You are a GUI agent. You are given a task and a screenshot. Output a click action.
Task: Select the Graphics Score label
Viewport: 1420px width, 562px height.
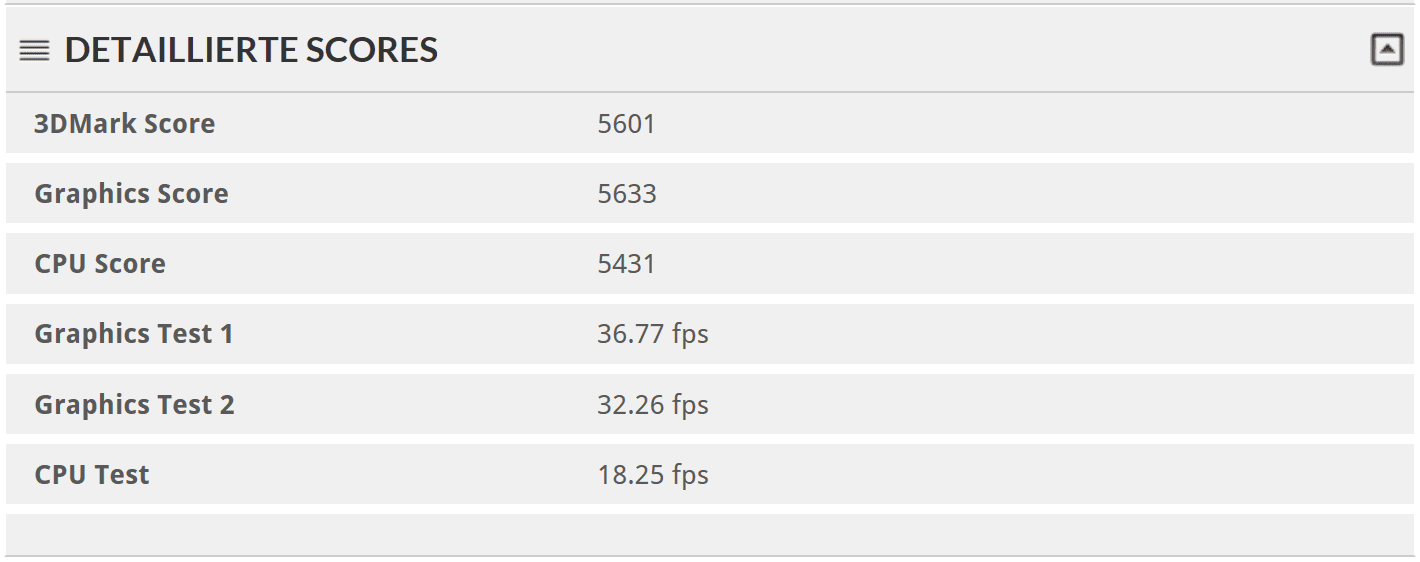[x=132, y=194]
